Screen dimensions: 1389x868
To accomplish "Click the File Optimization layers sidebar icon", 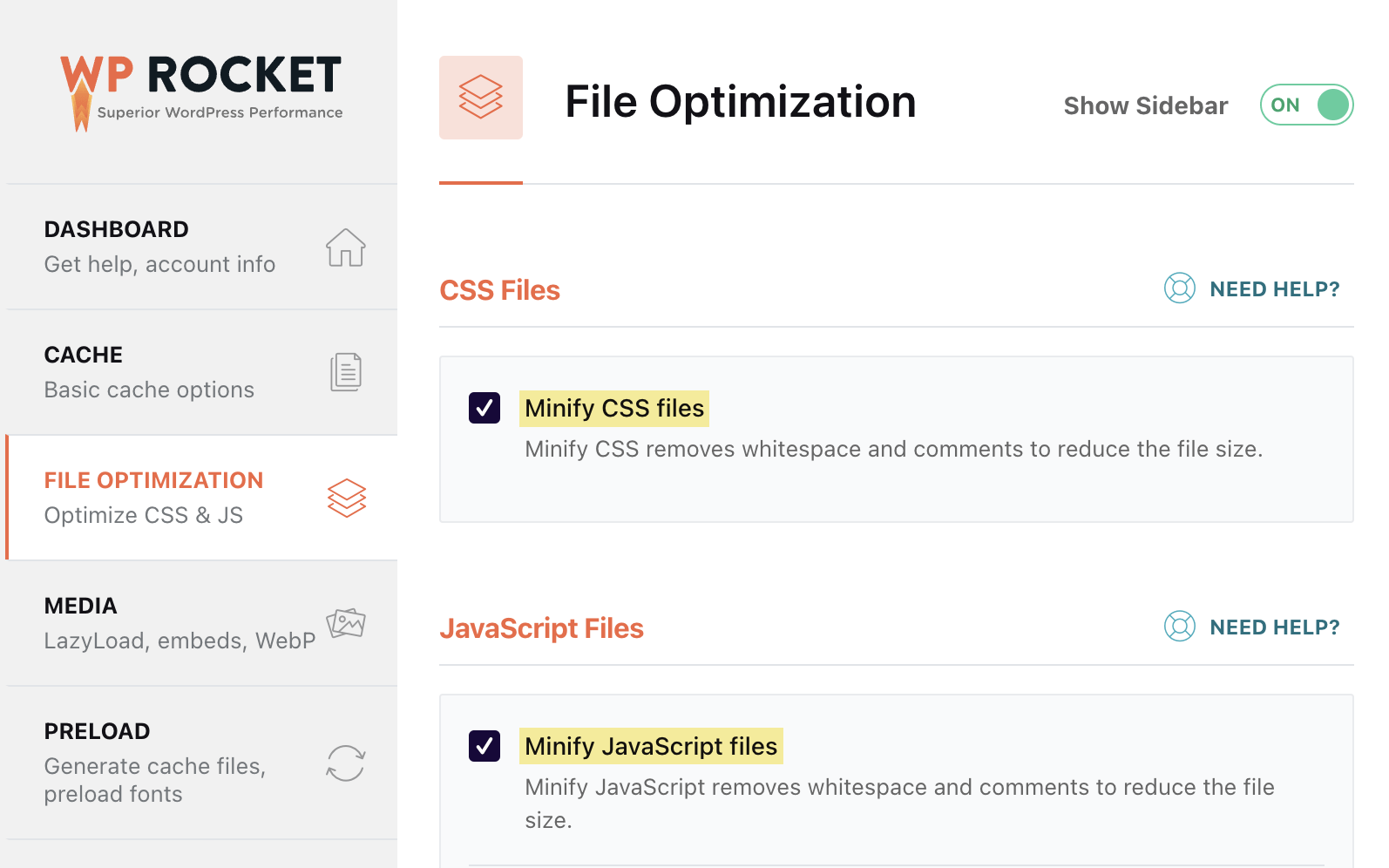I will (x=347, y=498).
